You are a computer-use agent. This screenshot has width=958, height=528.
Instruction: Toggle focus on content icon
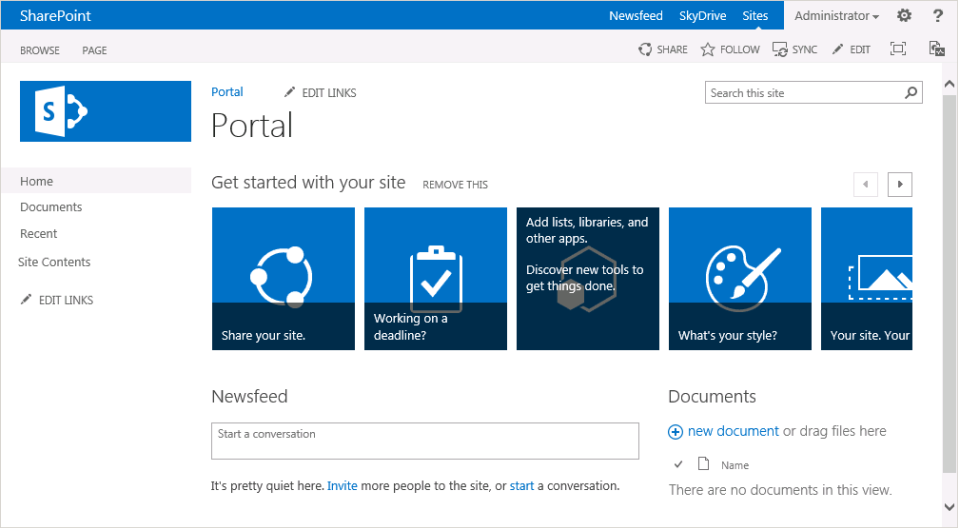click(898, 49)
